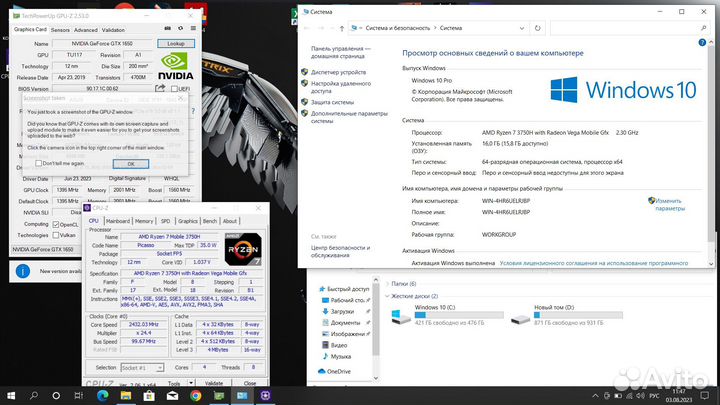Click the refresh button beside the Система address bar

[x=537, y=28]
